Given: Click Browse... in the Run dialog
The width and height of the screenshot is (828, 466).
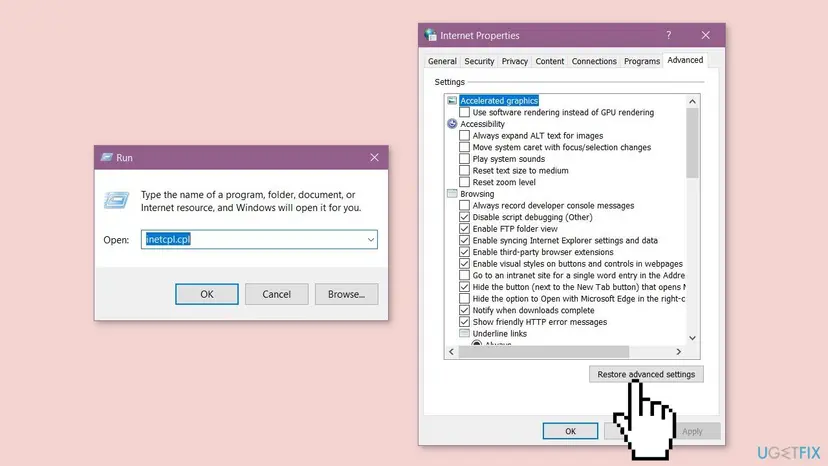Looking at the screenshot, I should (x=346, y=294).
